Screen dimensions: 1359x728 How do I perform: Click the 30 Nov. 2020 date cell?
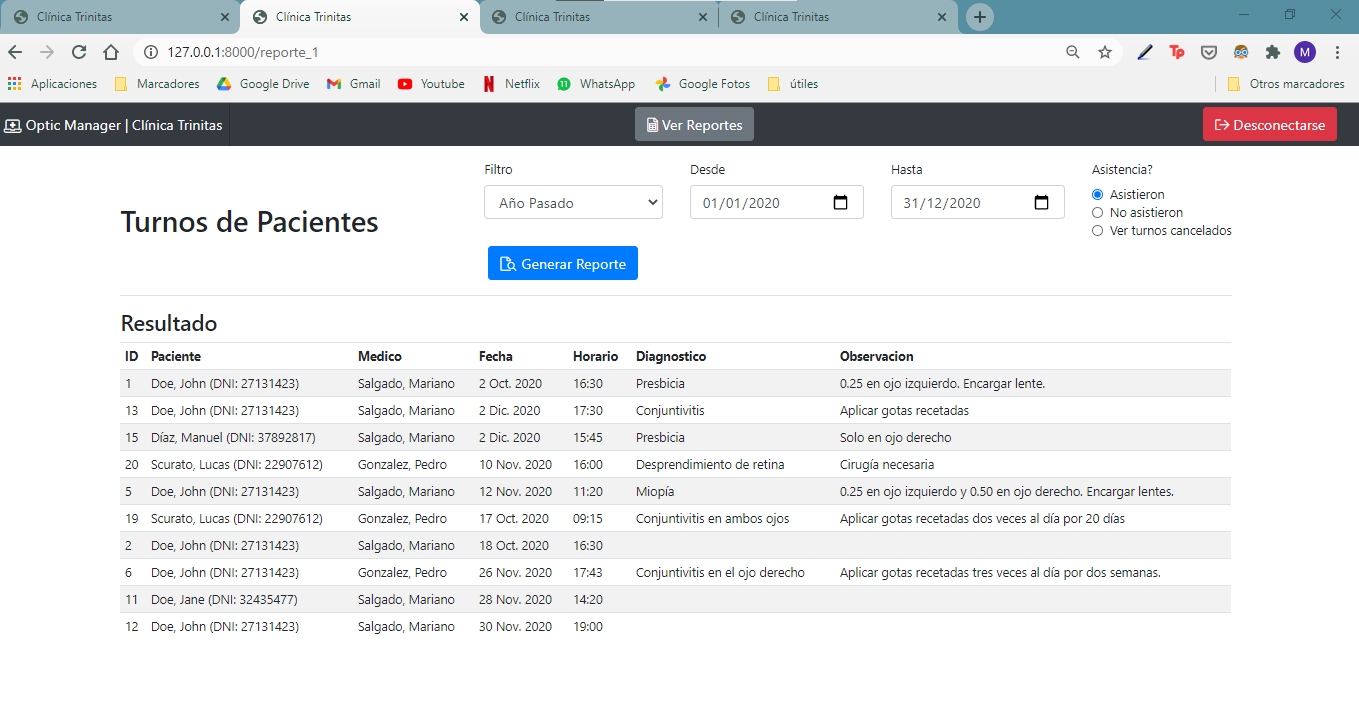[x=515, y=626]
